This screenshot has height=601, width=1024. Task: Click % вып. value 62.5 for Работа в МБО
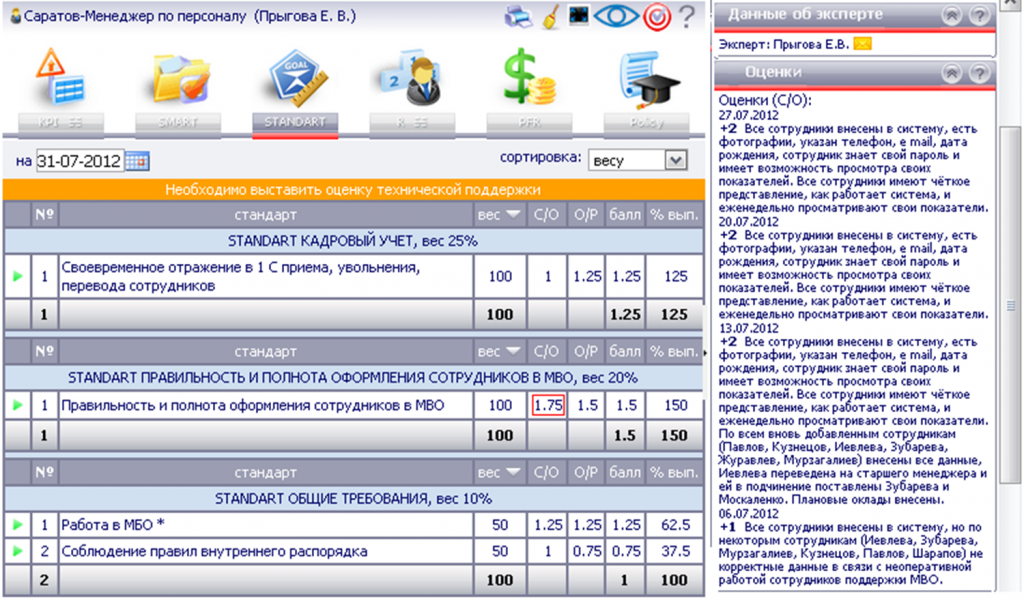pyautogui.click(x=675, y=525)
